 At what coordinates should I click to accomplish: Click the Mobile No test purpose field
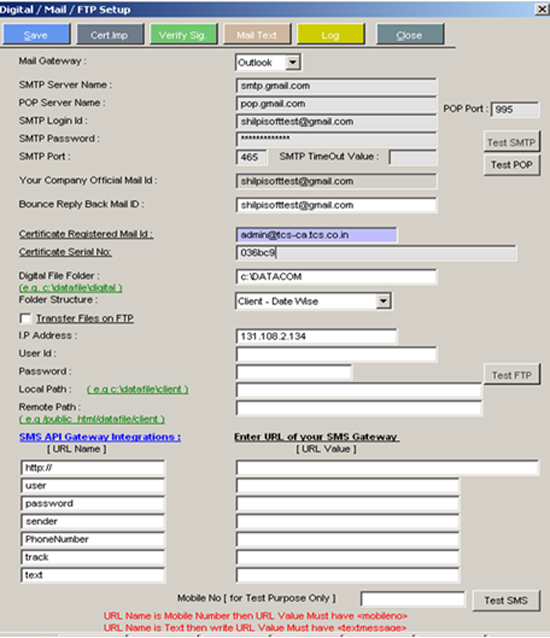coord(412,599)
